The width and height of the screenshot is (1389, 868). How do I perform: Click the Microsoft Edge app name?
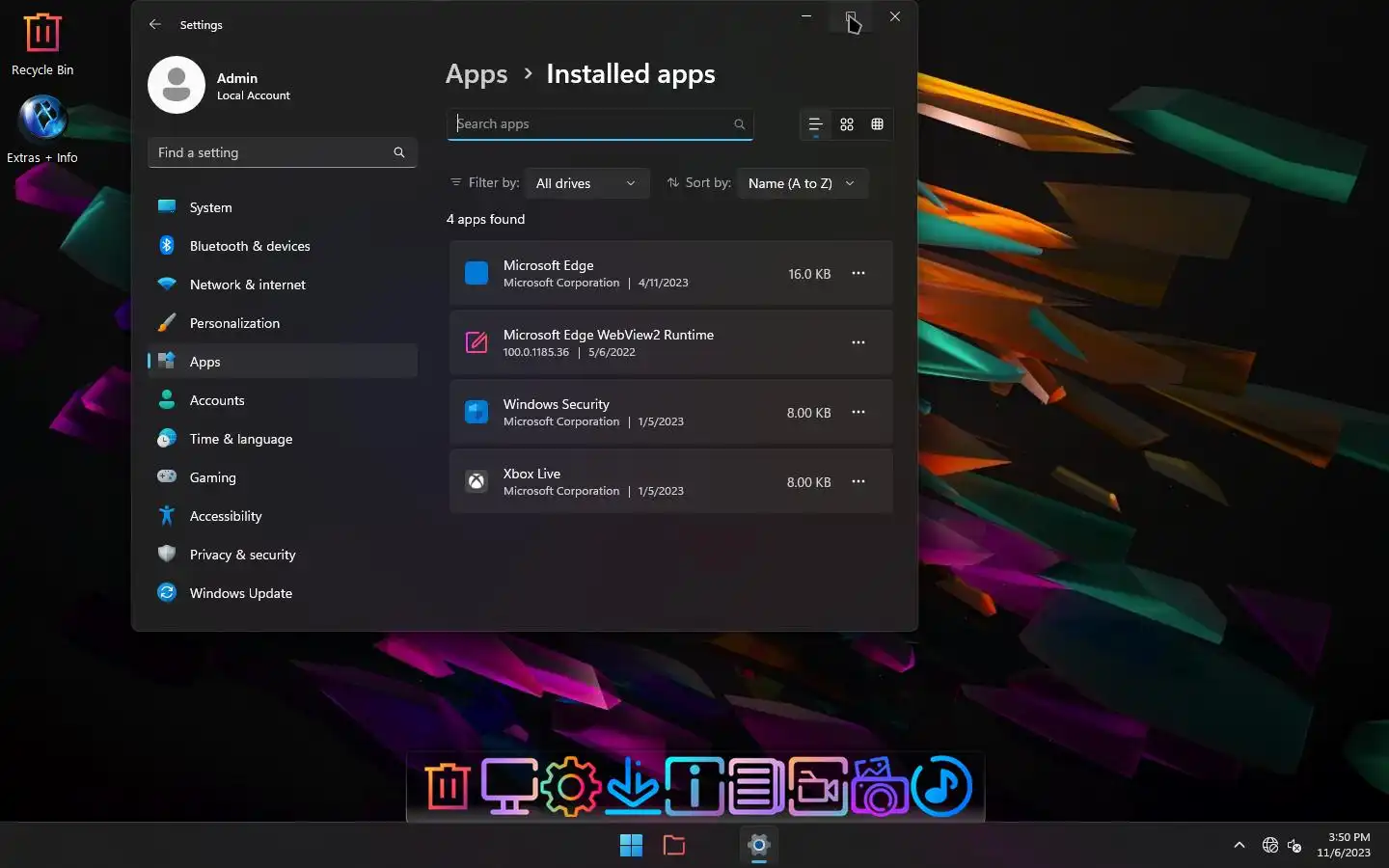coord(549,265)
